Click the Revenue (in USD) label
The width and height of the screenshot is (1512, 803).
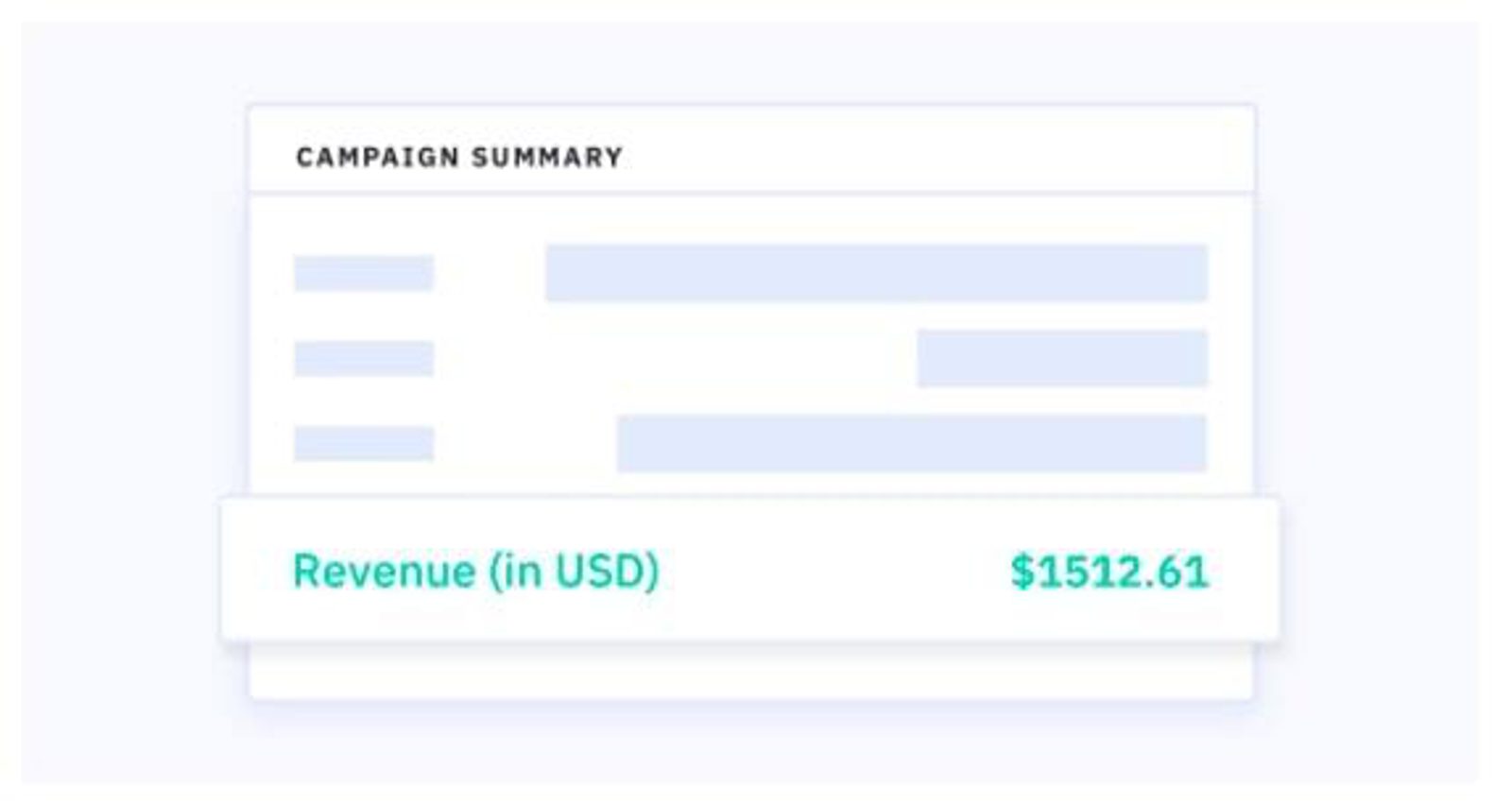[x=475, y=571]
